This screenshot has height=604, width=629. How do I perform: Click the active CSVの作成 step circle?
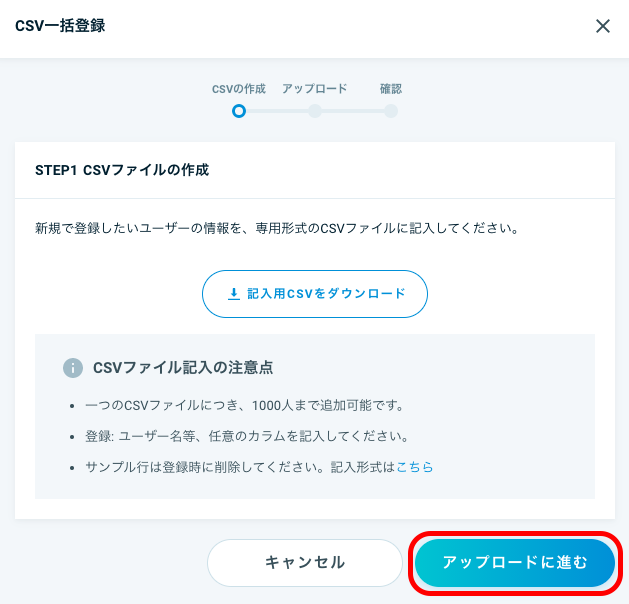[239, 111]
